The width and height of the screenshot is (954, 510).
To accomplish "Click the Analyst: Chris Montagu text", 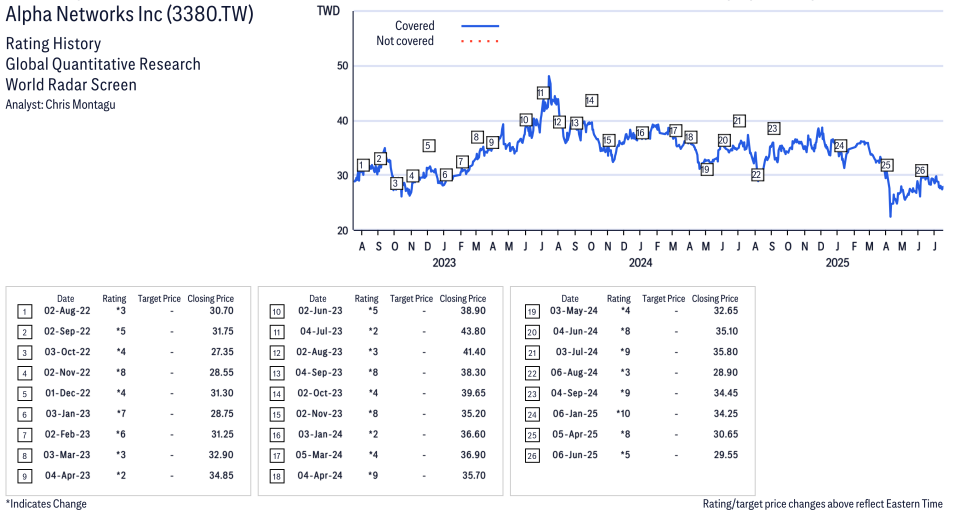I will coord(60,105).
